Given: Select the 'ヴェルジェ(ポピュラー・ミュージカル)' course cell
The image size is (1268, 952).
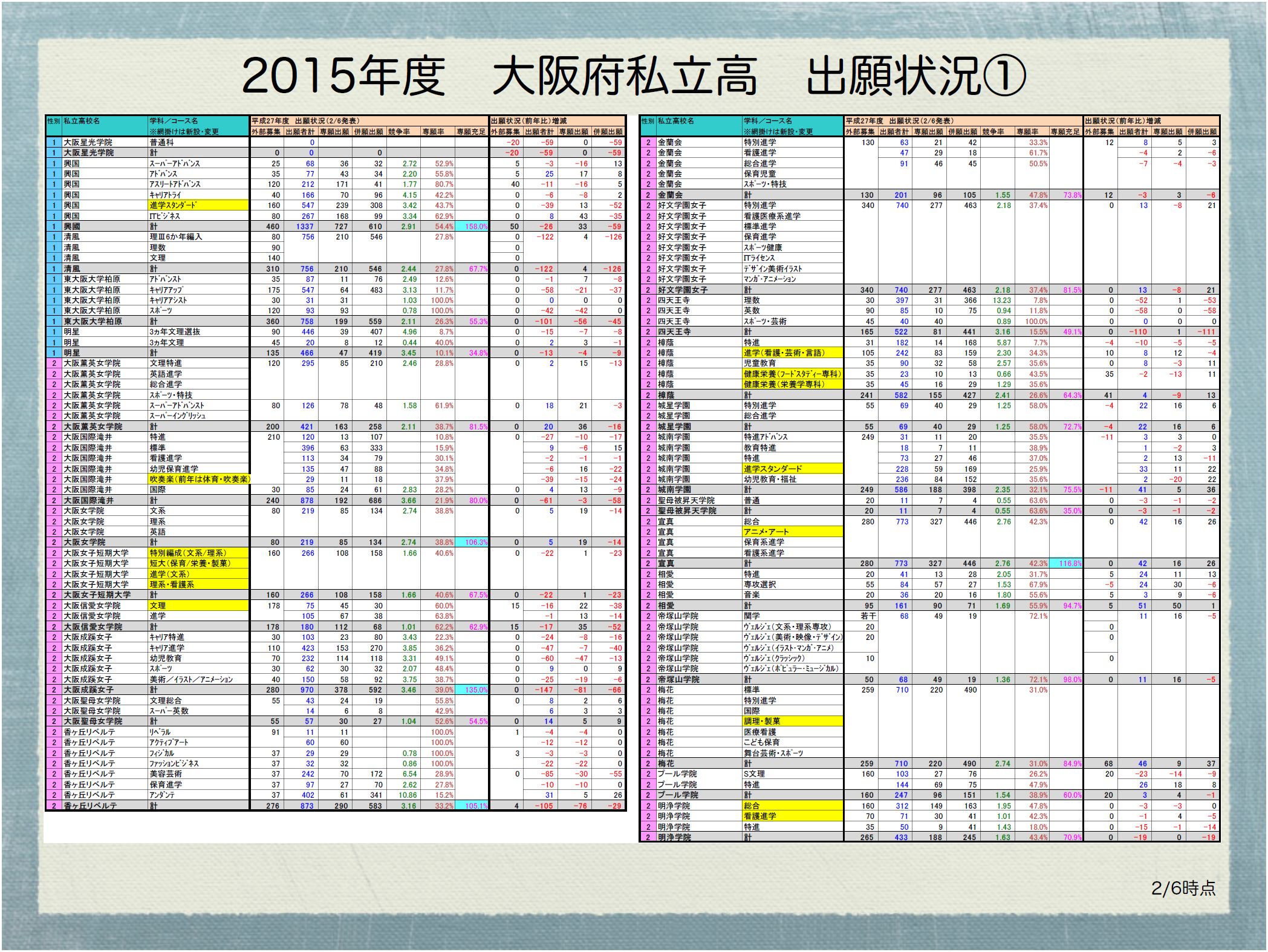Looking at the screenshot, I should click(793, 668).
